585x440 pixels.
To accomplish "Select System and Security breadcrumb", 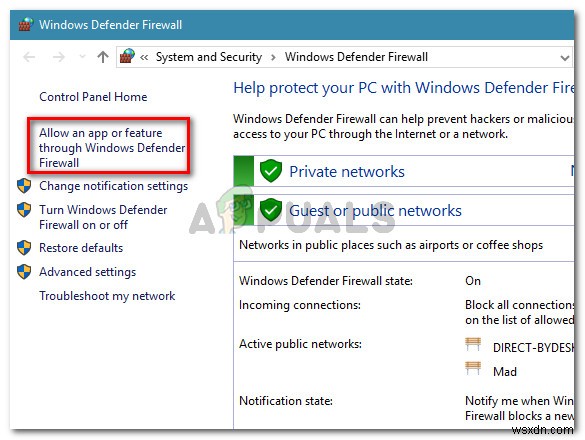I will (x=209, y=57).
